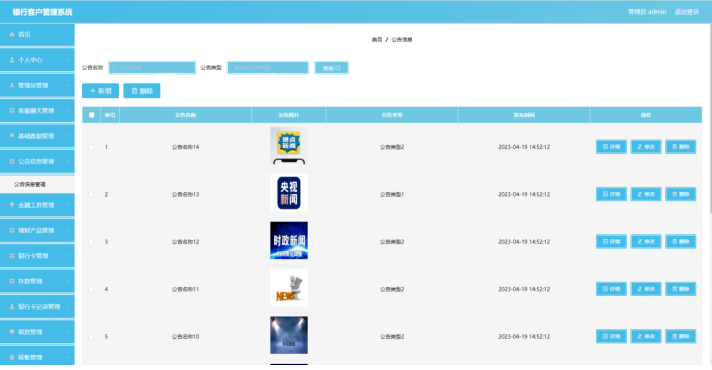
Task: Click 修改 for row 公告名称11
Action: coord(646,289)
